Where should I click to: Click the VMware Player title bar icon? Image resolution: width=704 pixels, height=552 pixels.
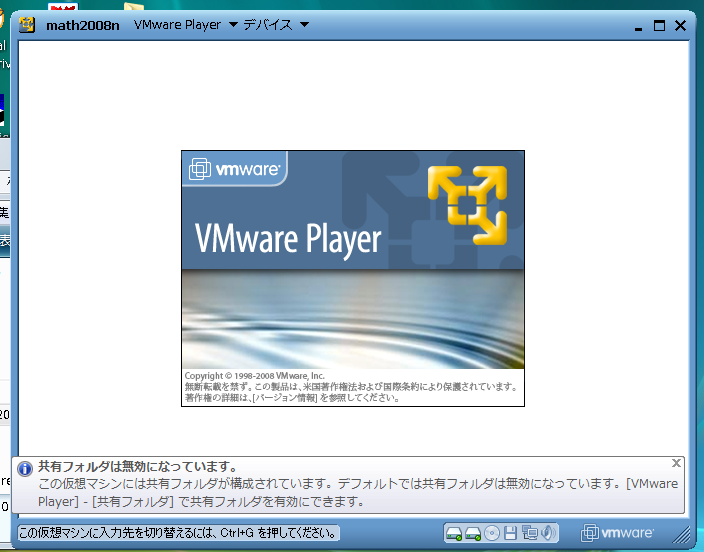[x=27, y=25]
